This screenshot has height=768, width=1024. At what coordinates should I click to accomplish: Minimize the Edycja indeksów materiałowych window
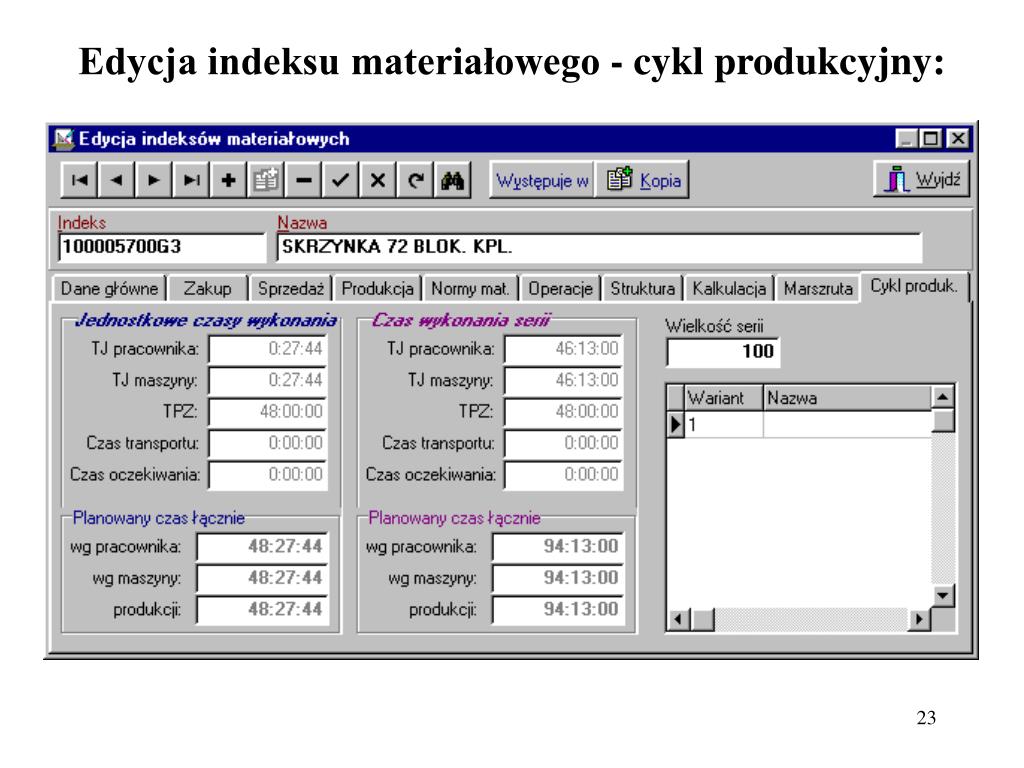tap(906, 138)
